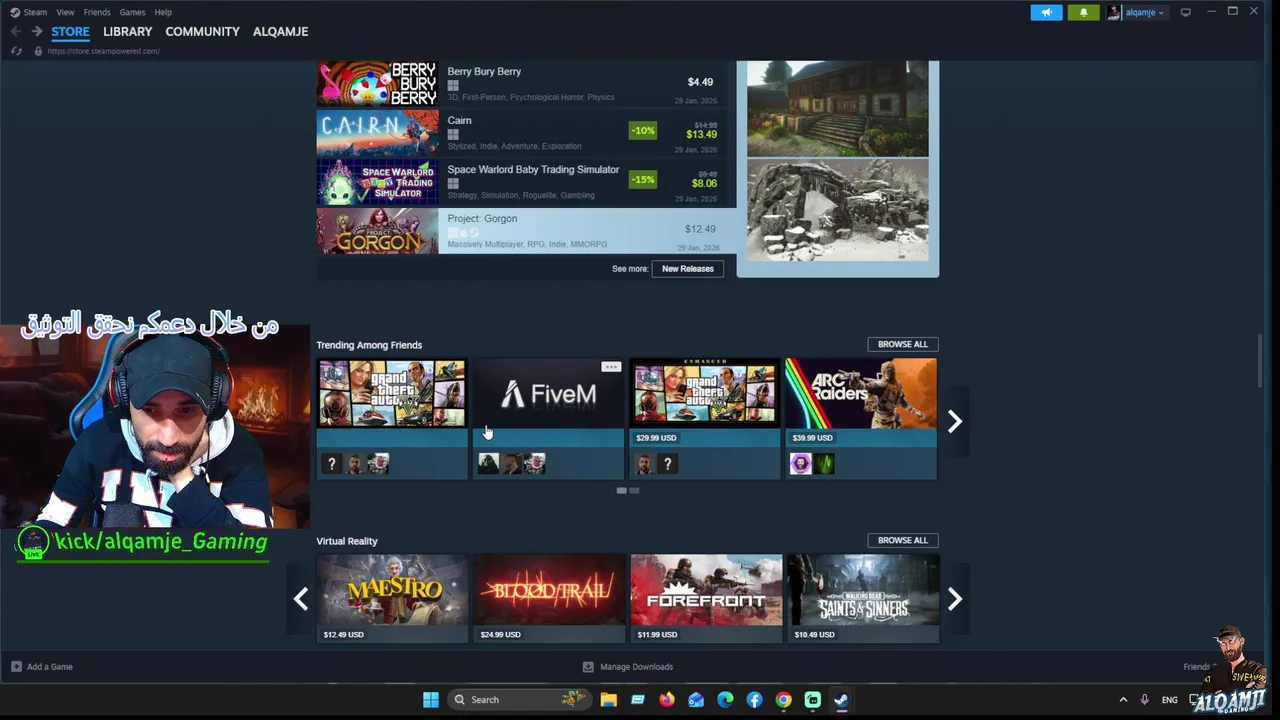Click question mark friend avatar under first GTA
1280x720 pixels.
coord(332,464)
